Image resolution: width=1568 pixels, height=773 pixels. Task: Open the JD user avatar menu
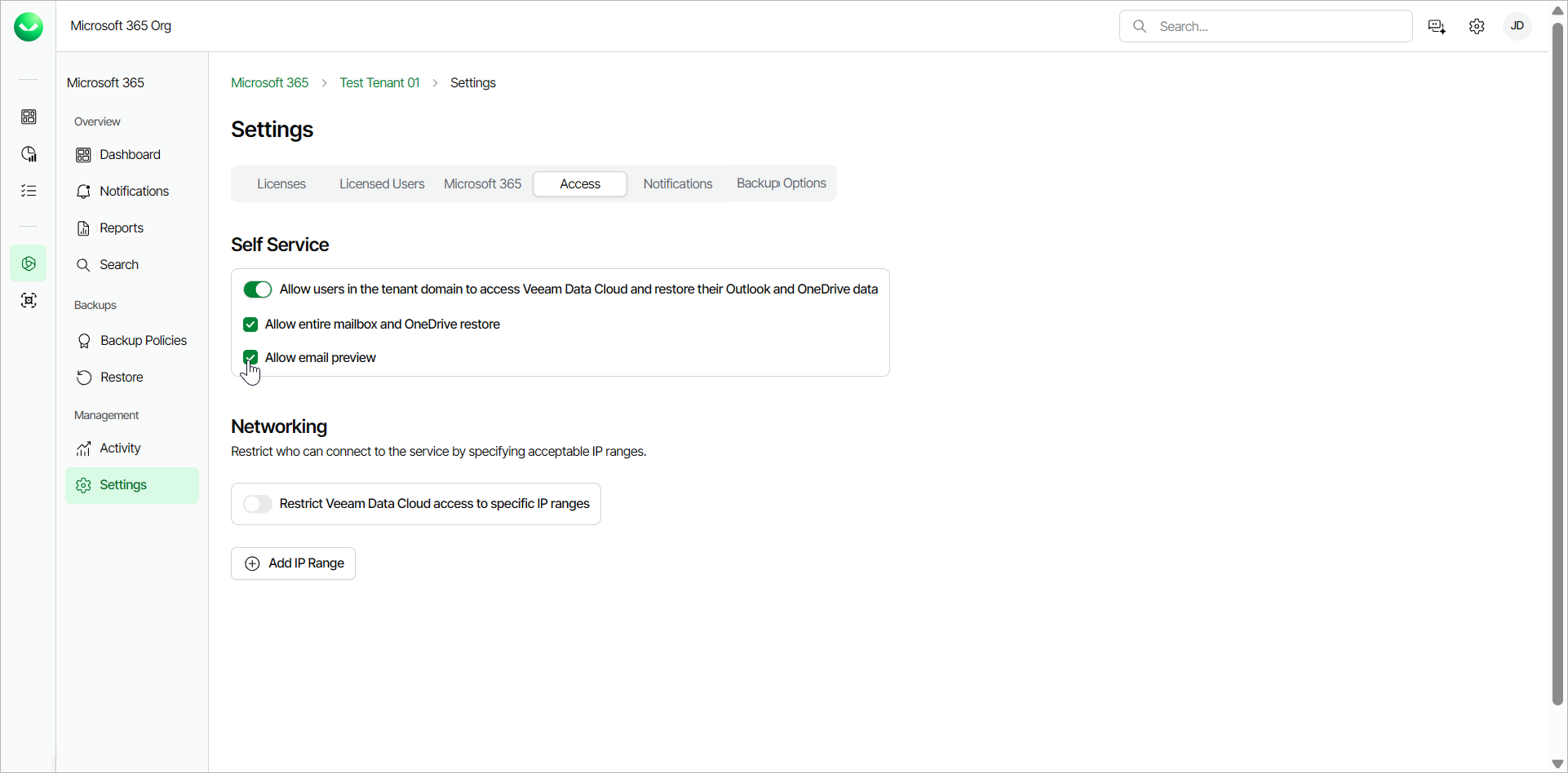pyautogui.click(x=1517, y=26)
